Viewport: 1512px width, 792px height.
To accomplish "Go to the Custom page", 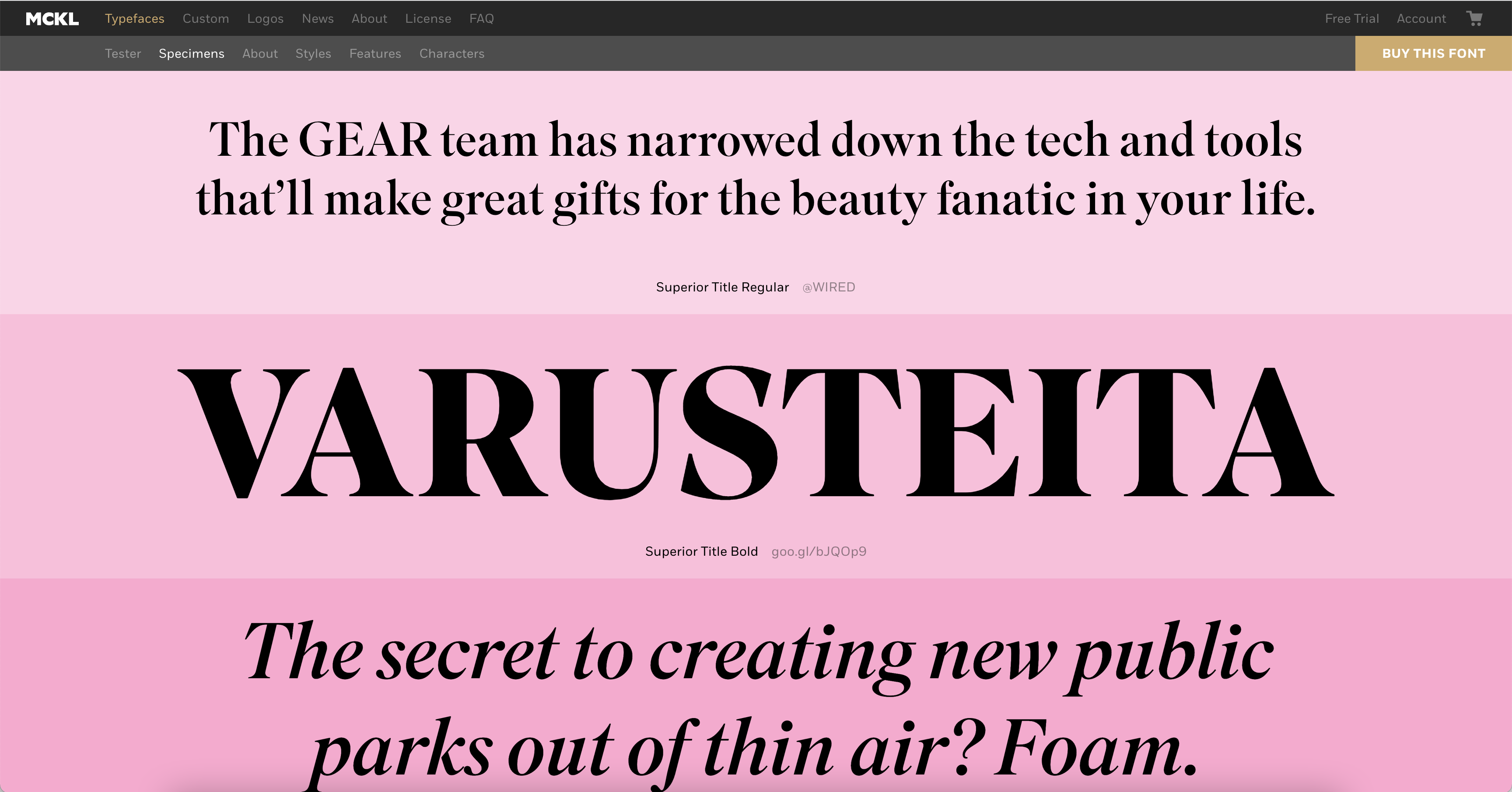I will (206, 19).
